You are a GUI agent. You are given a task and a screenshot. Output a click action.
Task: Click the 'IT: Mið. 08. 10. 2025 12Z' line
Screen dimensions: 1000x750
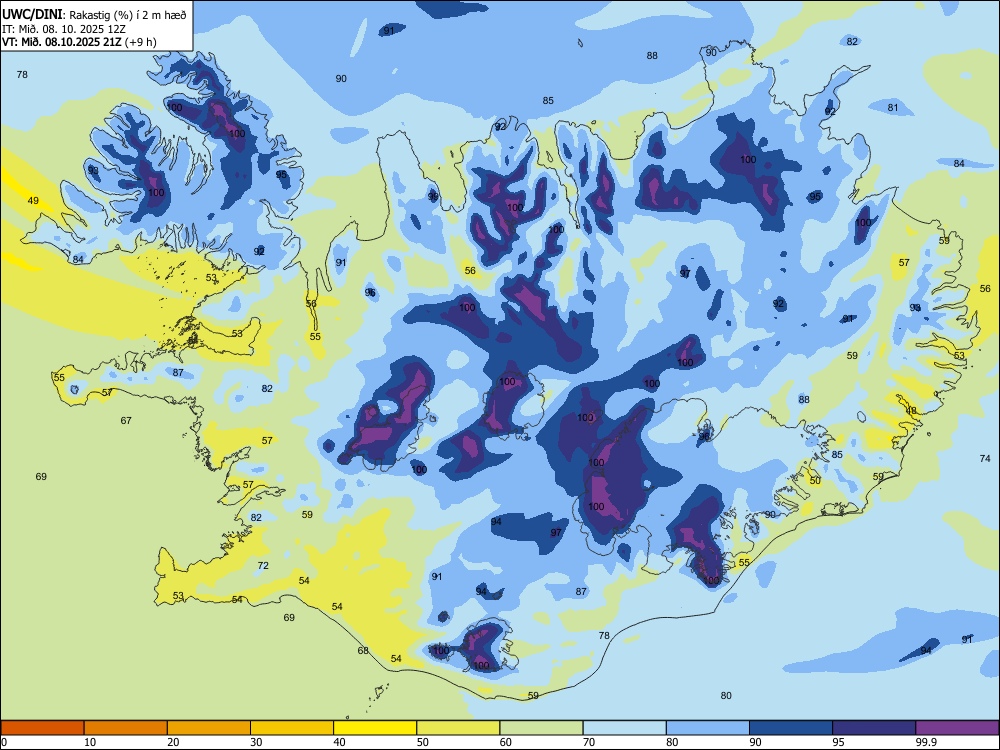coord(64,29)
